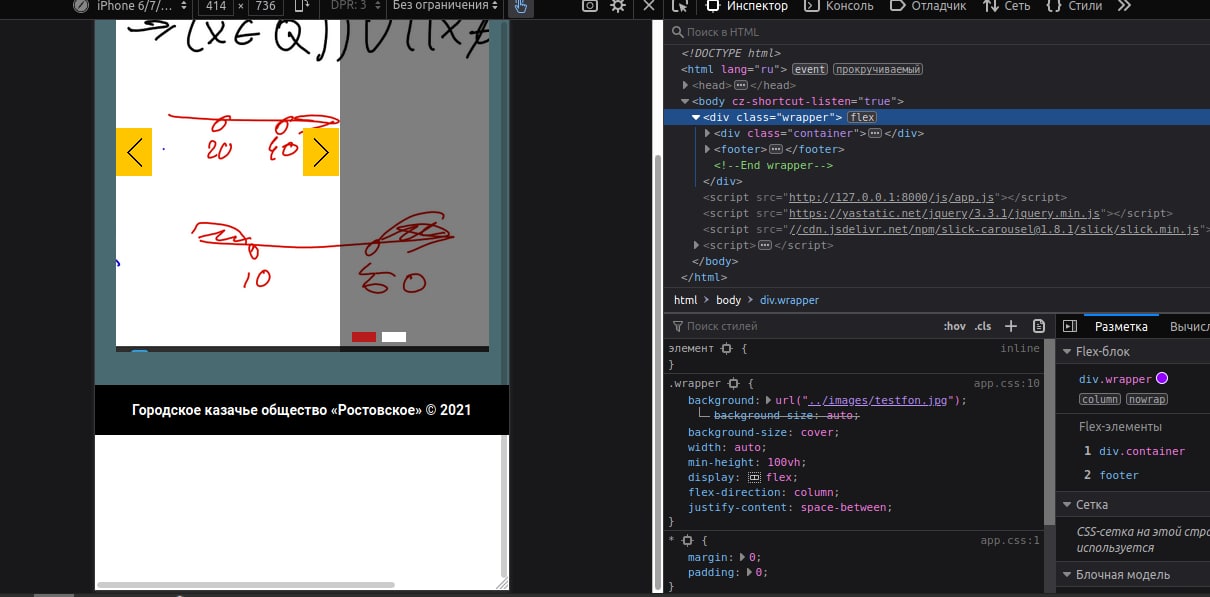1210x597 pixels.
Task: Switch to the Инспектор tab
Action: pyautogui.click(x=746, y=6)
